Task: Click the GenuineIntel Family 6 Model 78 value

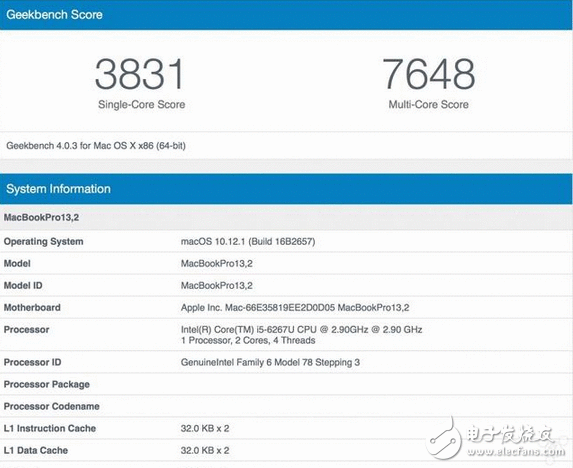Action: pyautogui.click(x=270, y=362)
